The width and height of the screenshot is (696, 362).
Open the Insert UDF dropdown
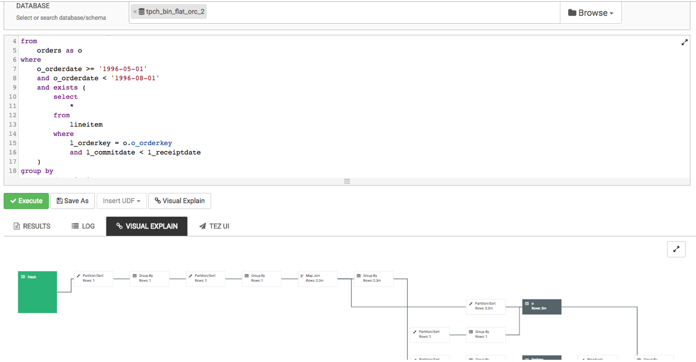(x=121, y=201)
